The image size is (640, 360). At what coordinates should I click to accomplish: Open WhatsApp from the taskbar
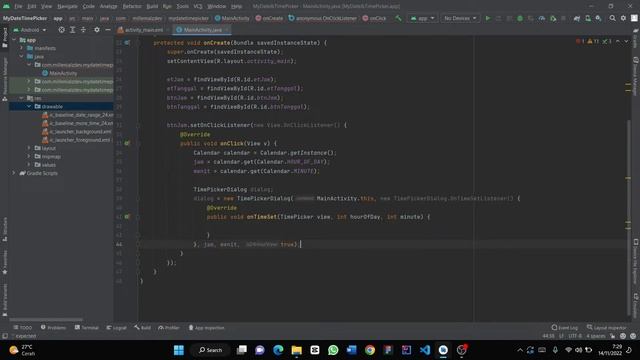coord(333,350)
